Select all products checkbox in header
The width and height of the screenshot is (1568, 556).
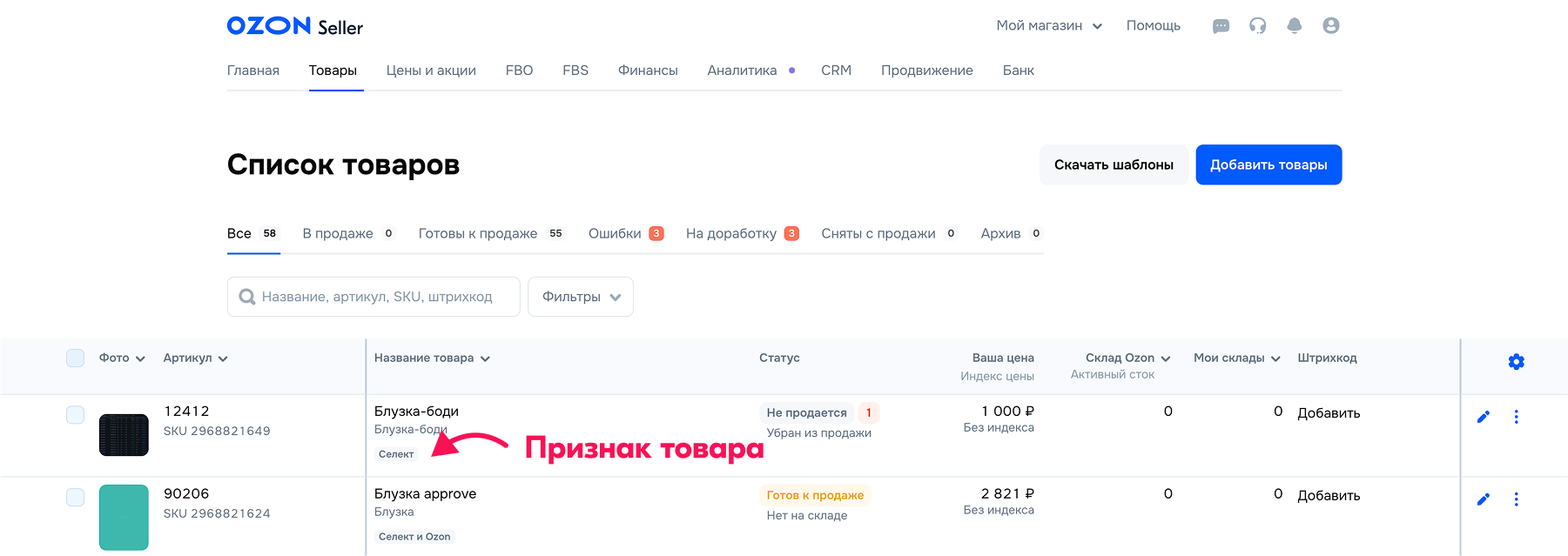(76, 358)
